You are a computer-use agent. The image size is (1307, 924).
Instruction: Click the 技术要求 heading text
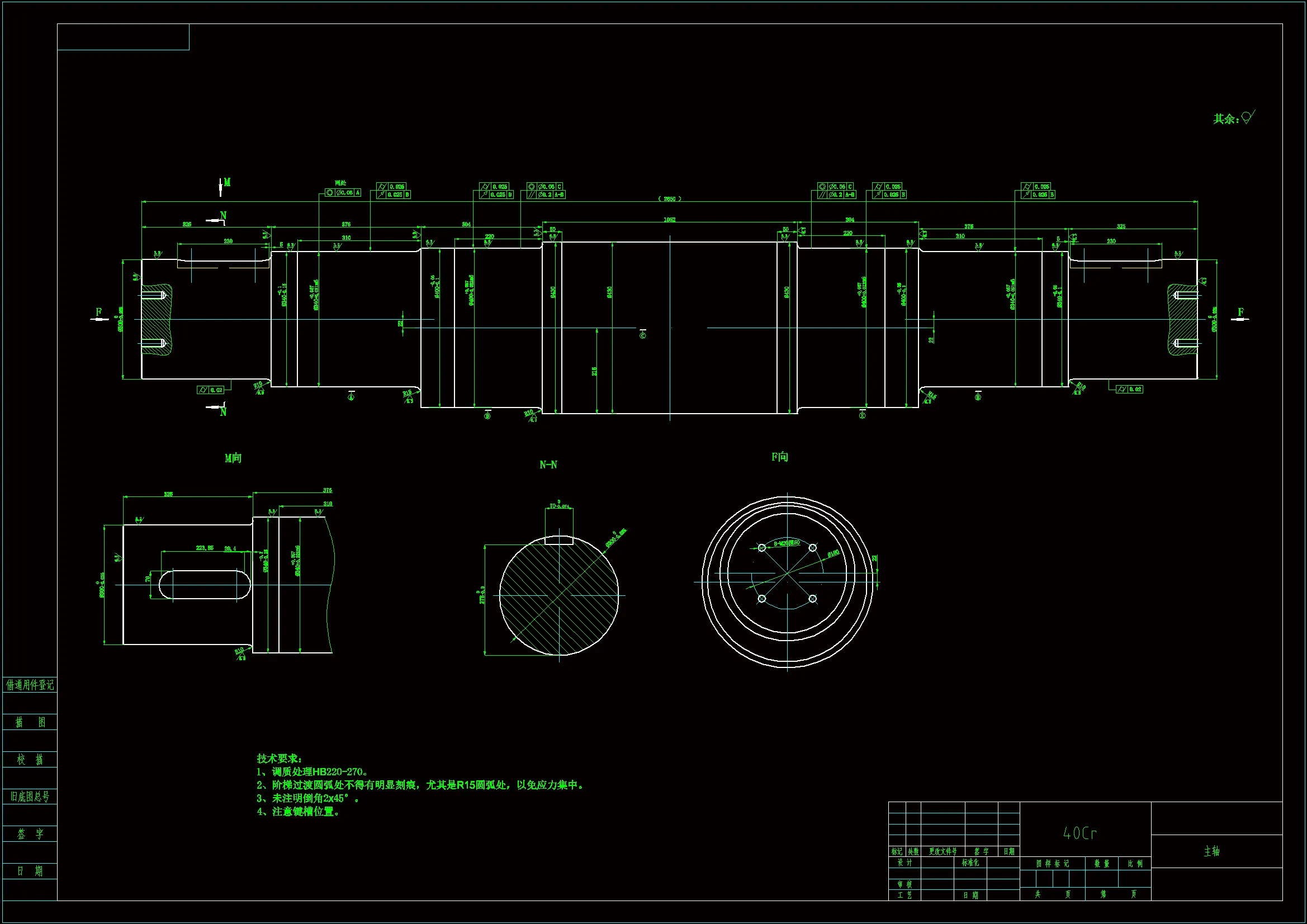tap(279, 759)
